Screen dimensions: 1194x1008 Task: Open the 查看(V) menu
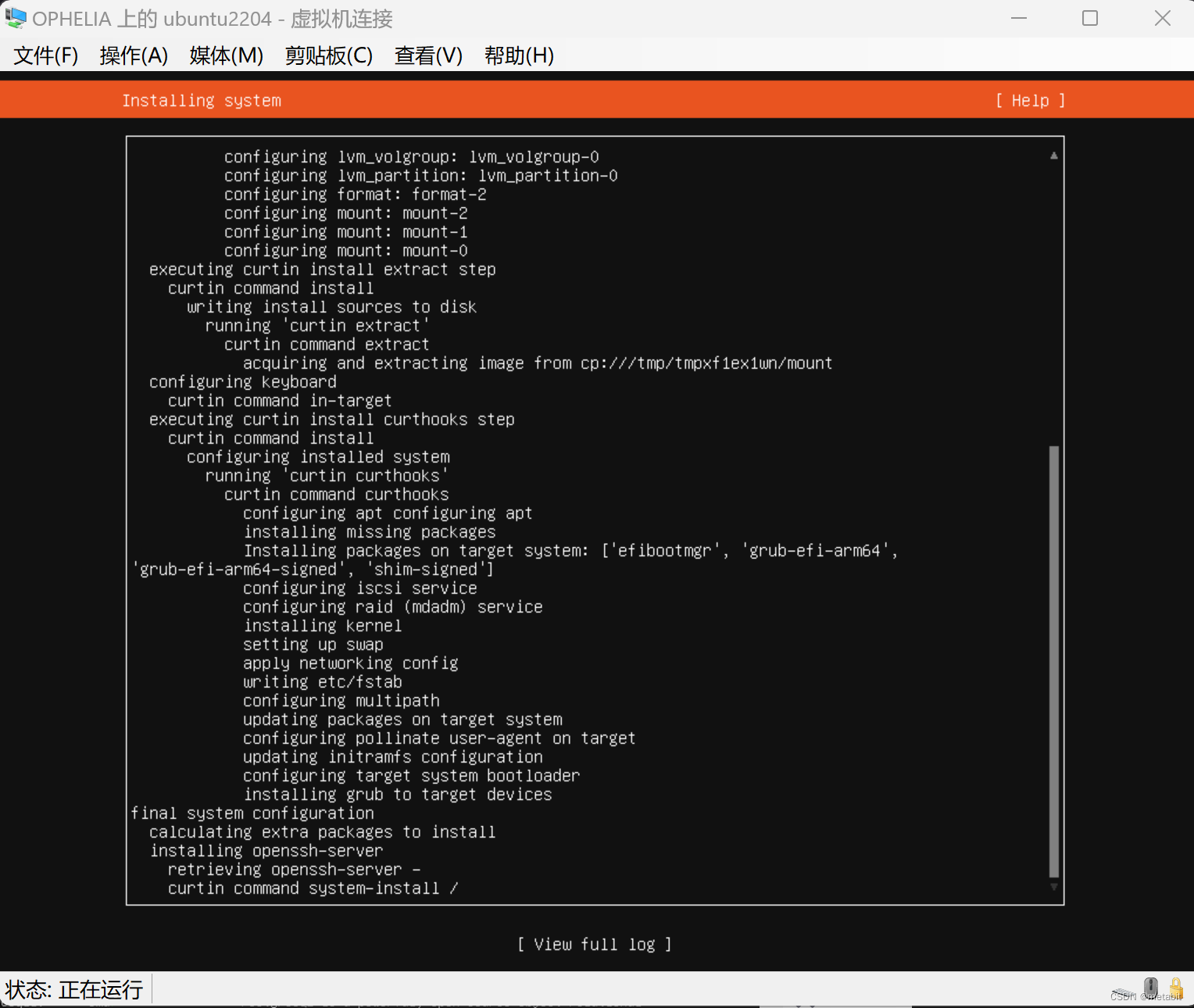click(428, 55)
